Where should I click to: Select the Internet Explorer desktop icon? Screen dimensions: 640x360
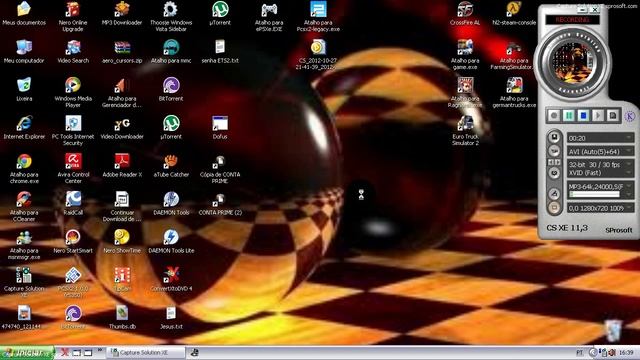tap(24, 127)
